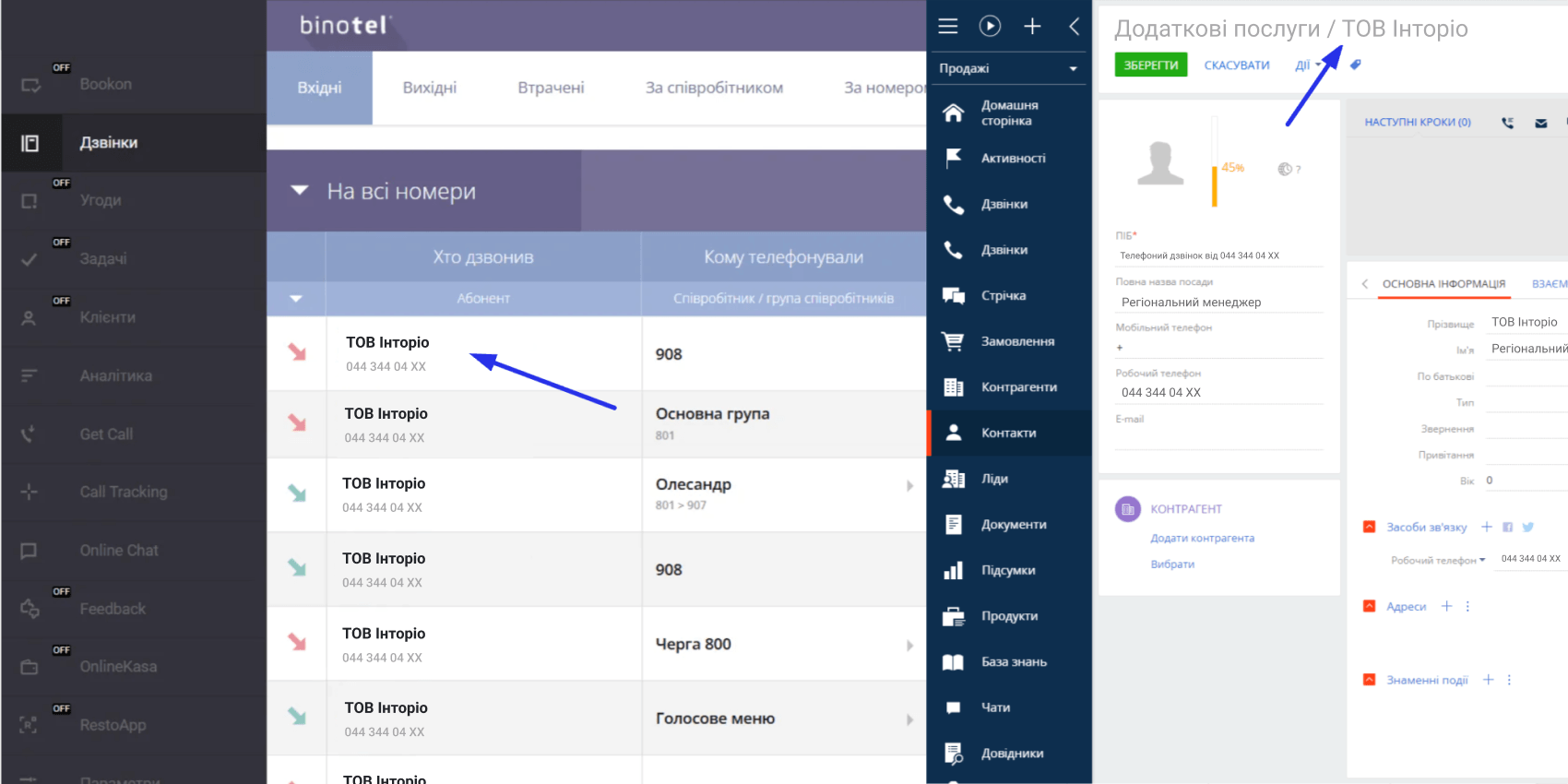Open Документи in the CRM sidebar
Image resolution: width=1568 pixels, height=784 pixels.
coord(1009,525)
